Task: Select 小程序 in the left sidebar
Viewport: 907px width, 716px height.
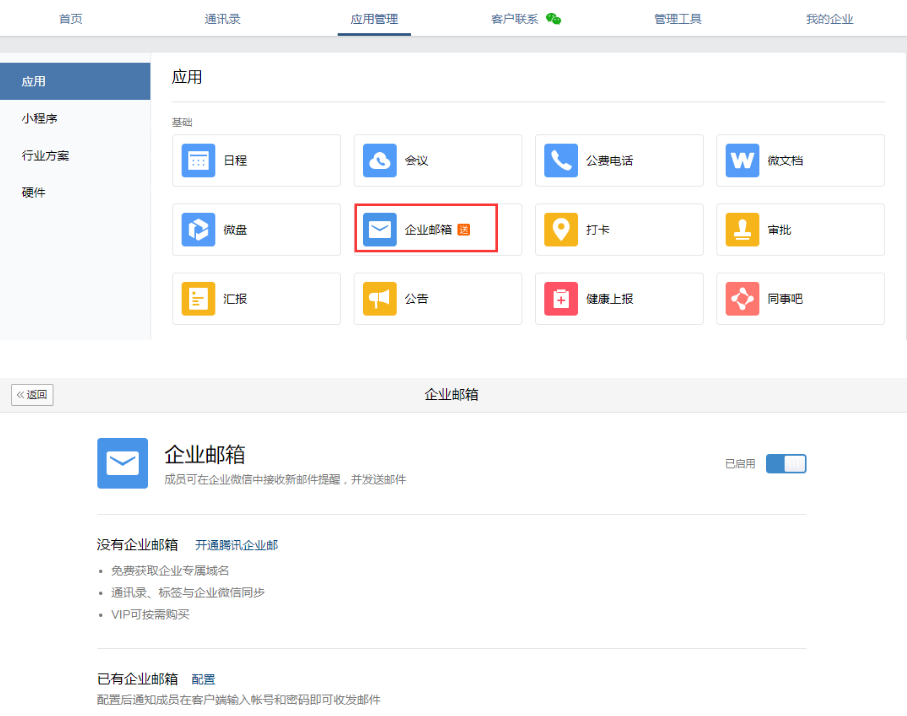Action: [x=40, y=119]
